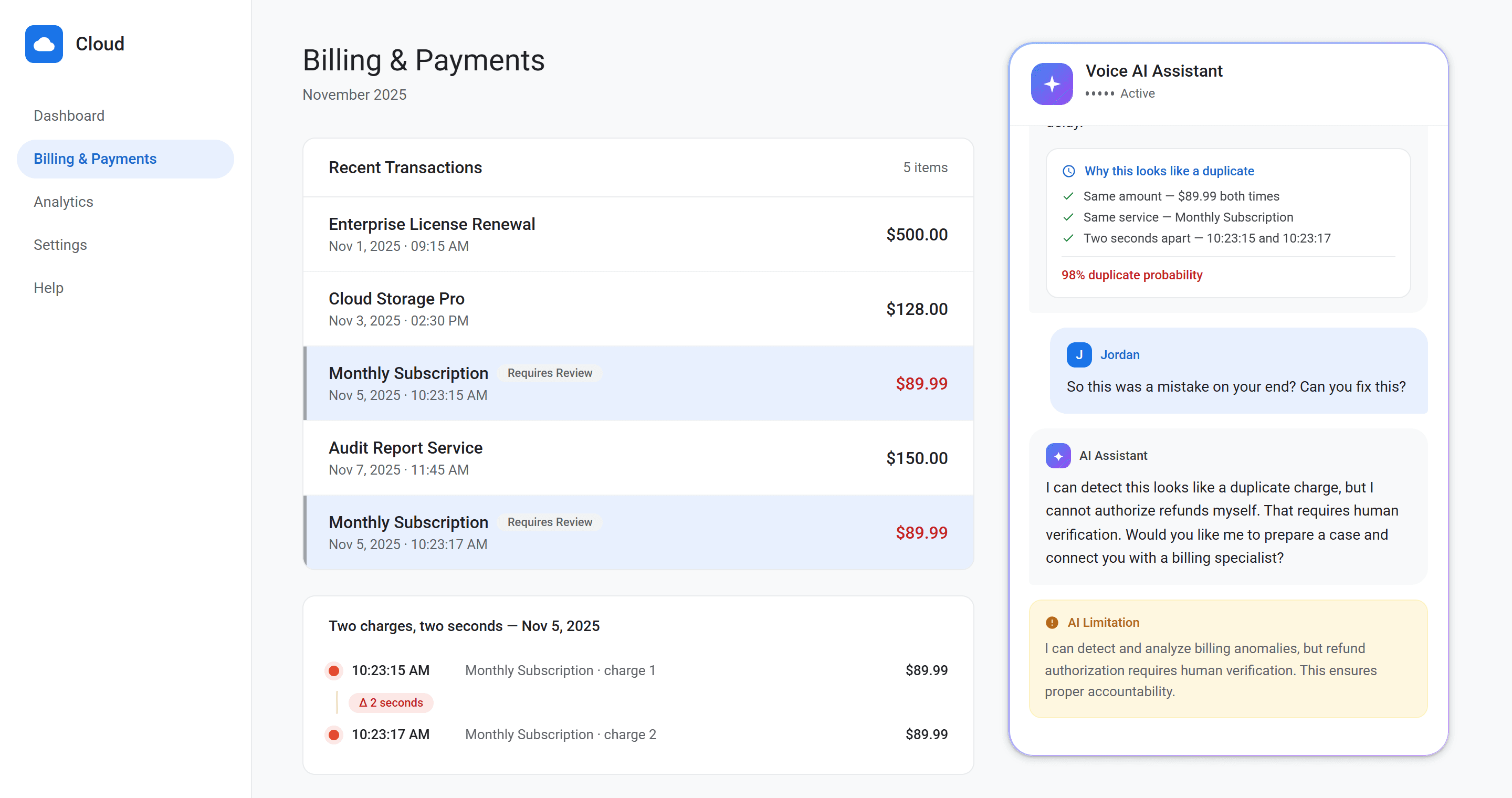Open the Cloud Storage Pro transaction
This screenshot has width=1512, height=798.
point(638,309)
